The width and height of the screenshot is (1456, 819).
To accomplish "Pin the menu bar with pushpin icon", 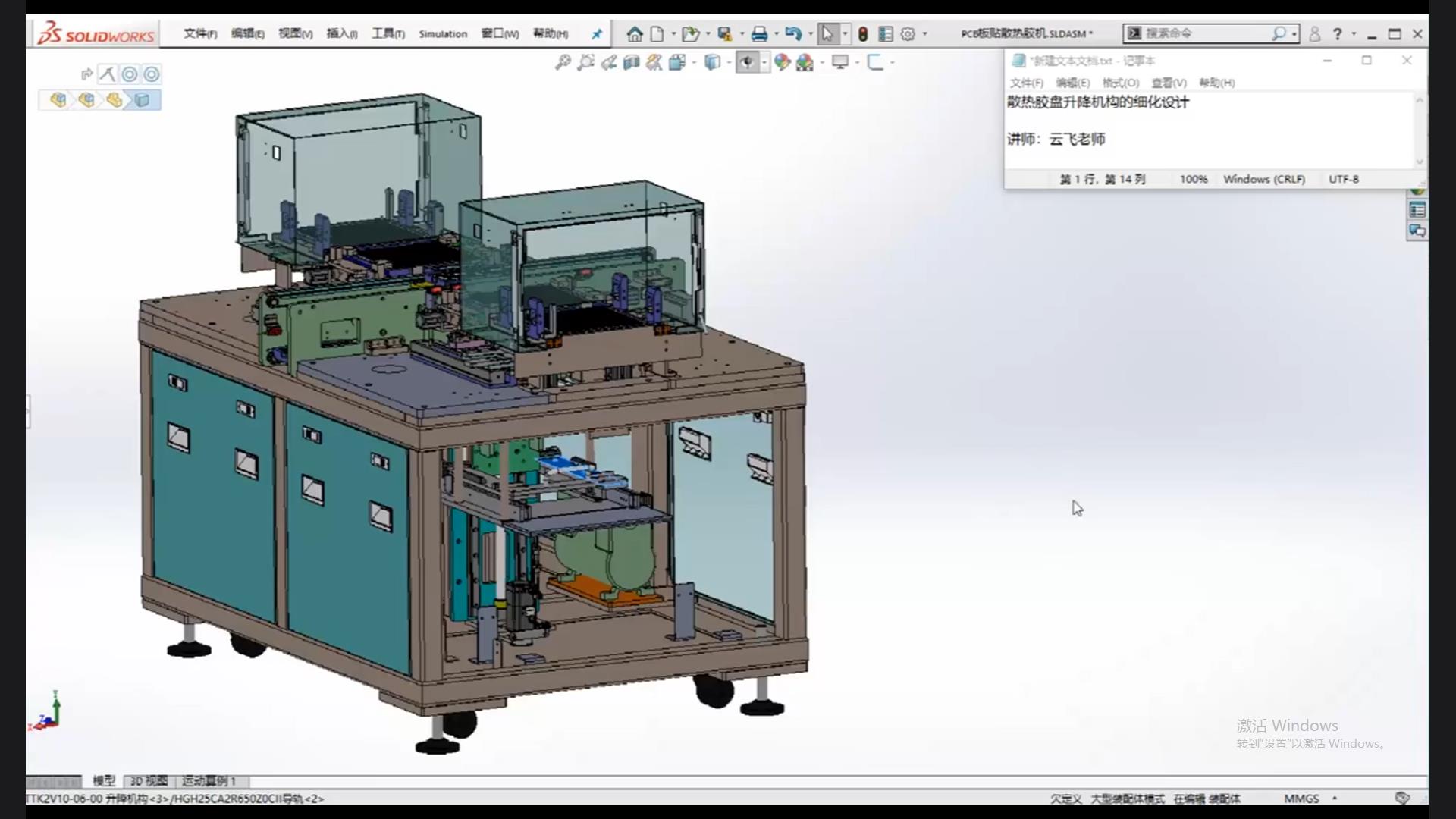I will [597, 34].
